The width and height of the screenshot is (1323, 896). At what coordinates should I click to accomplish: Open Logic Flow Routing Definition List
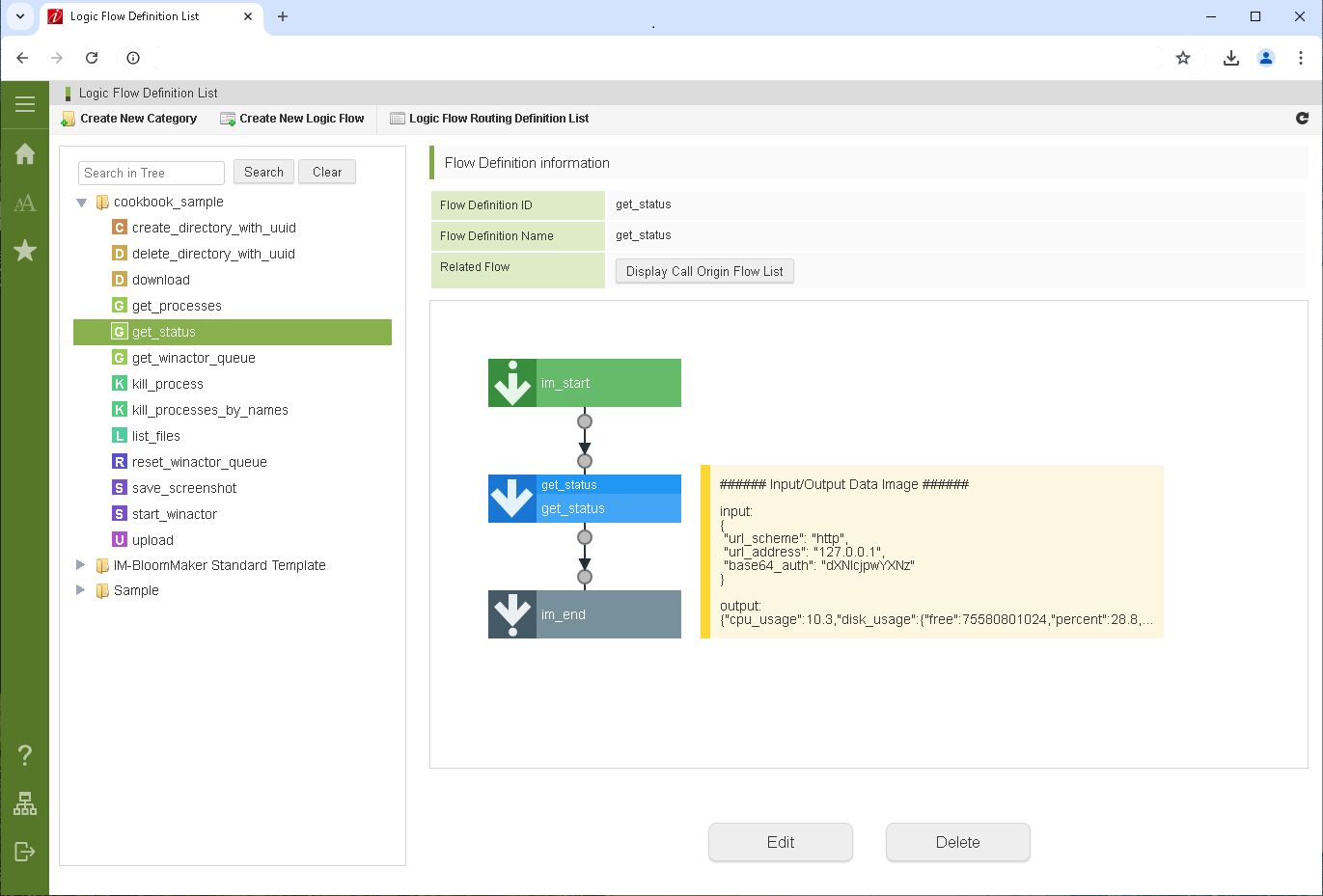point(489,119)
